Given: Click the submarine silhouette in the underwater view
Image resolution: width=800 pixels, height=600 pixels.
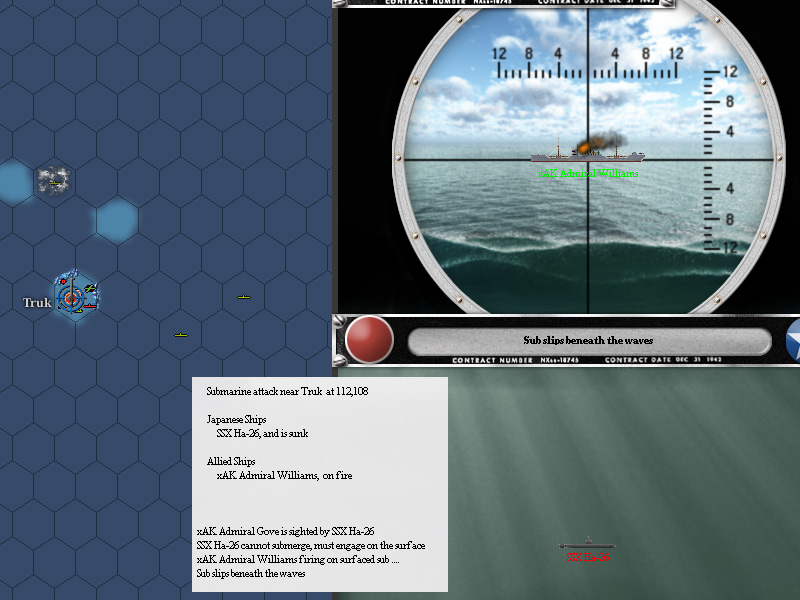Looking at the screenshot, I should 587,544.
